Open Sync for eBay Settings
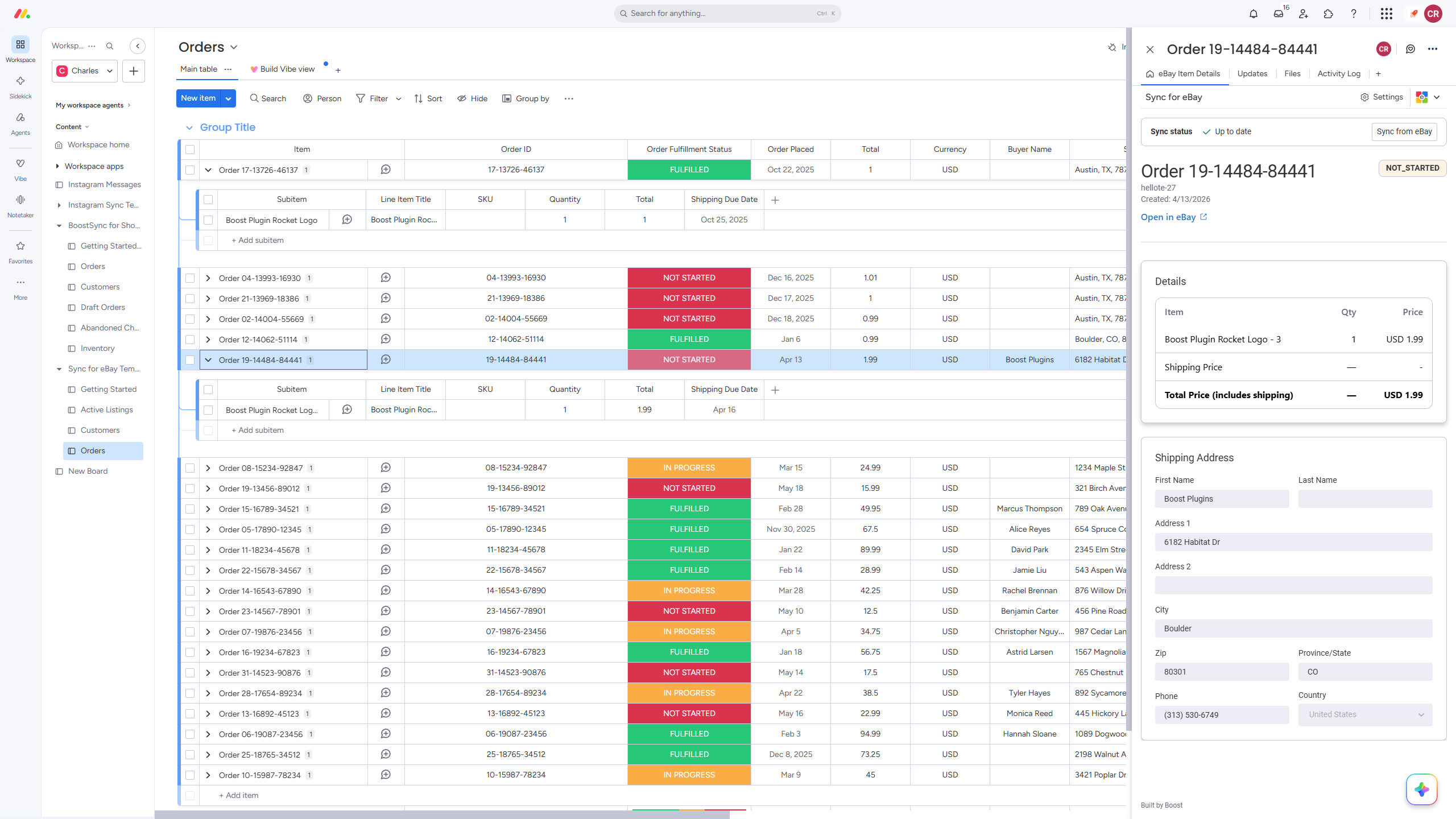The image size is (1456, 819). (1381, 97)
